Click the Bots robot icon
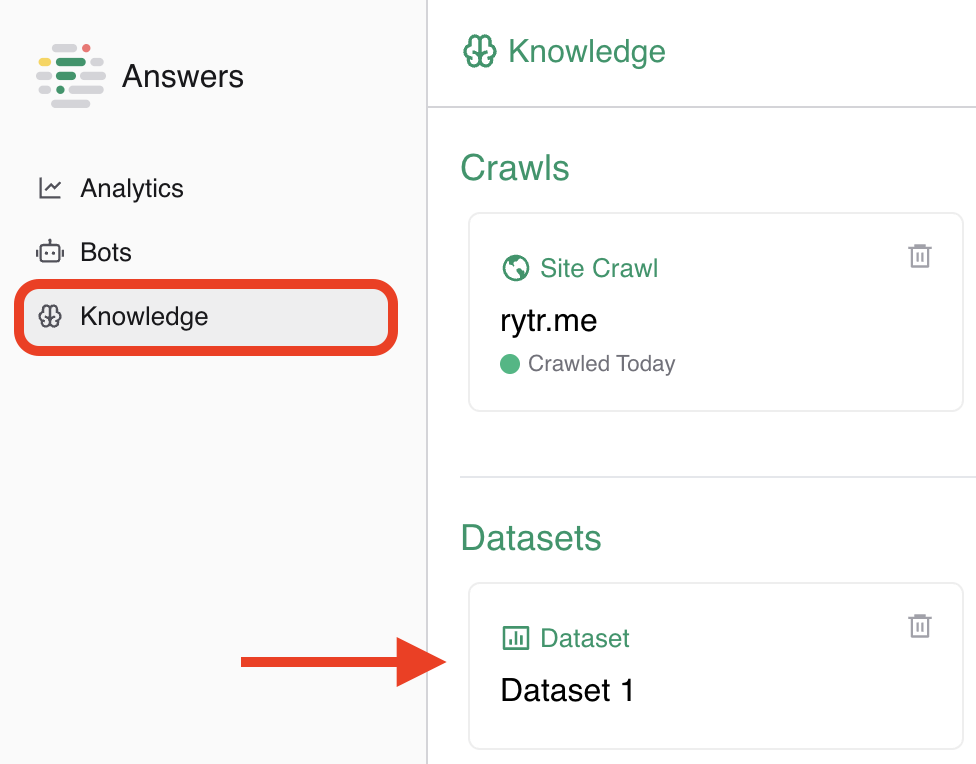This screenshot has width=976, height=764. point(50,252)
